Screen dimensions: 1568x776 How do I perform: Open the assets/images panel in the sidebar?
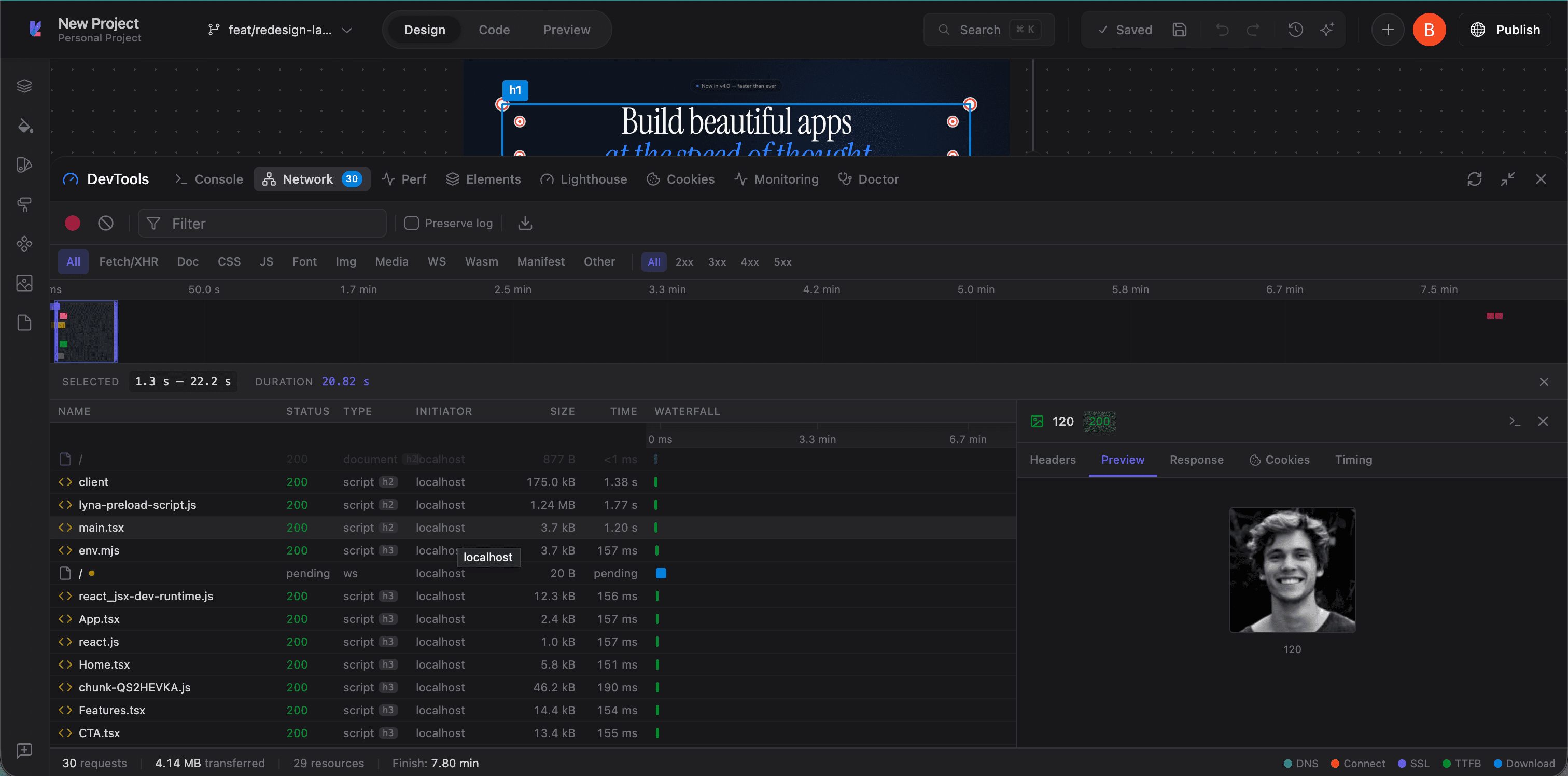pos(24,283)
